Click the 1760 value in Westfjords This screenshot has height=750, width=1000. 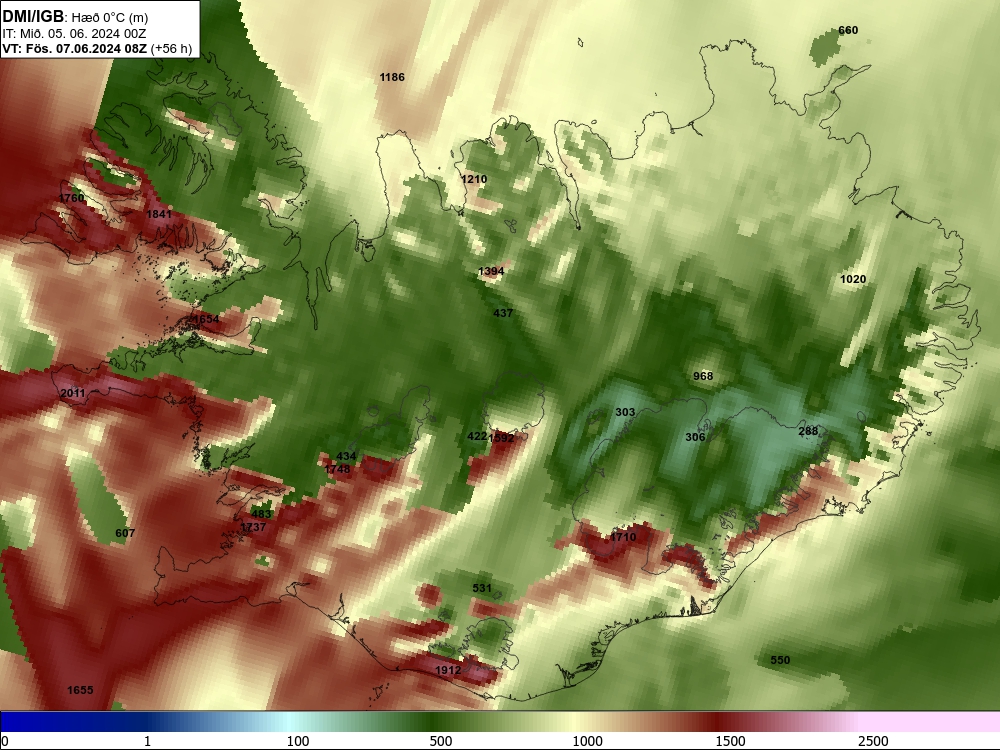coord(71,198)
